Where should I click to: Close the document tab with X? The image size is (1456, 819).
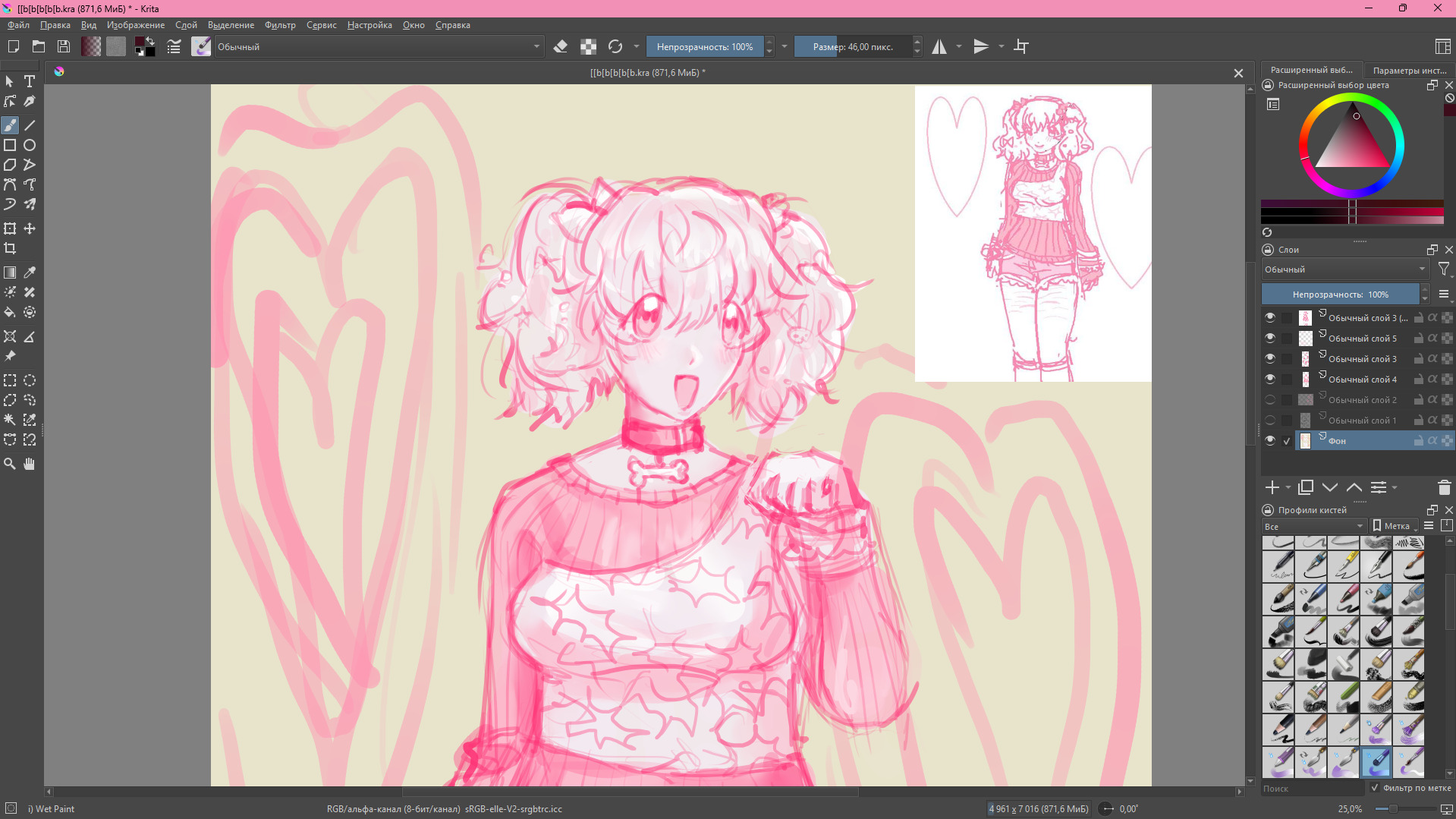(1238, 73)
